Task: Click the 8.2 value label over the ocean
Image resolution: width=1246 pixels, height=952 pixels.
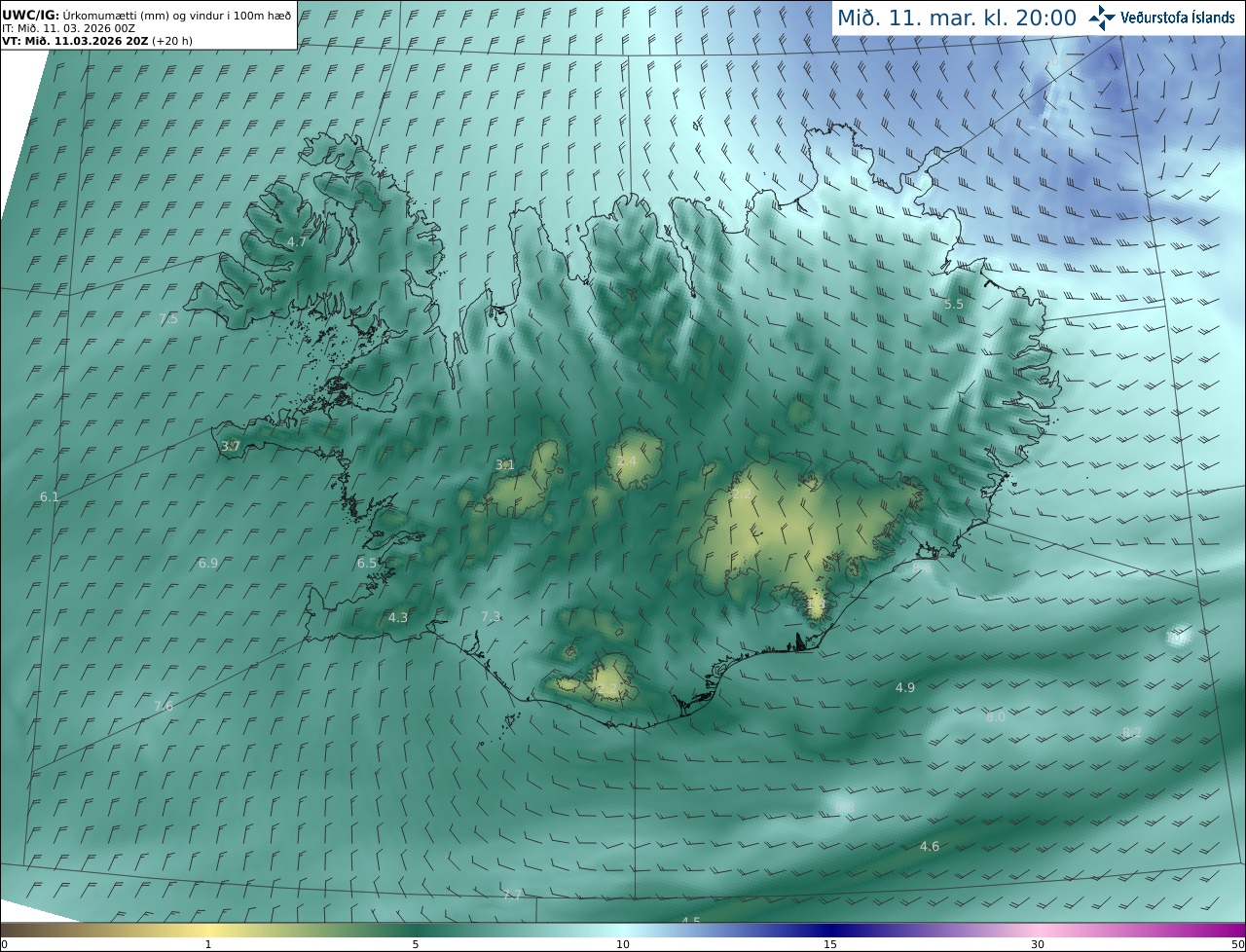Action: [x=1131, y=732]
